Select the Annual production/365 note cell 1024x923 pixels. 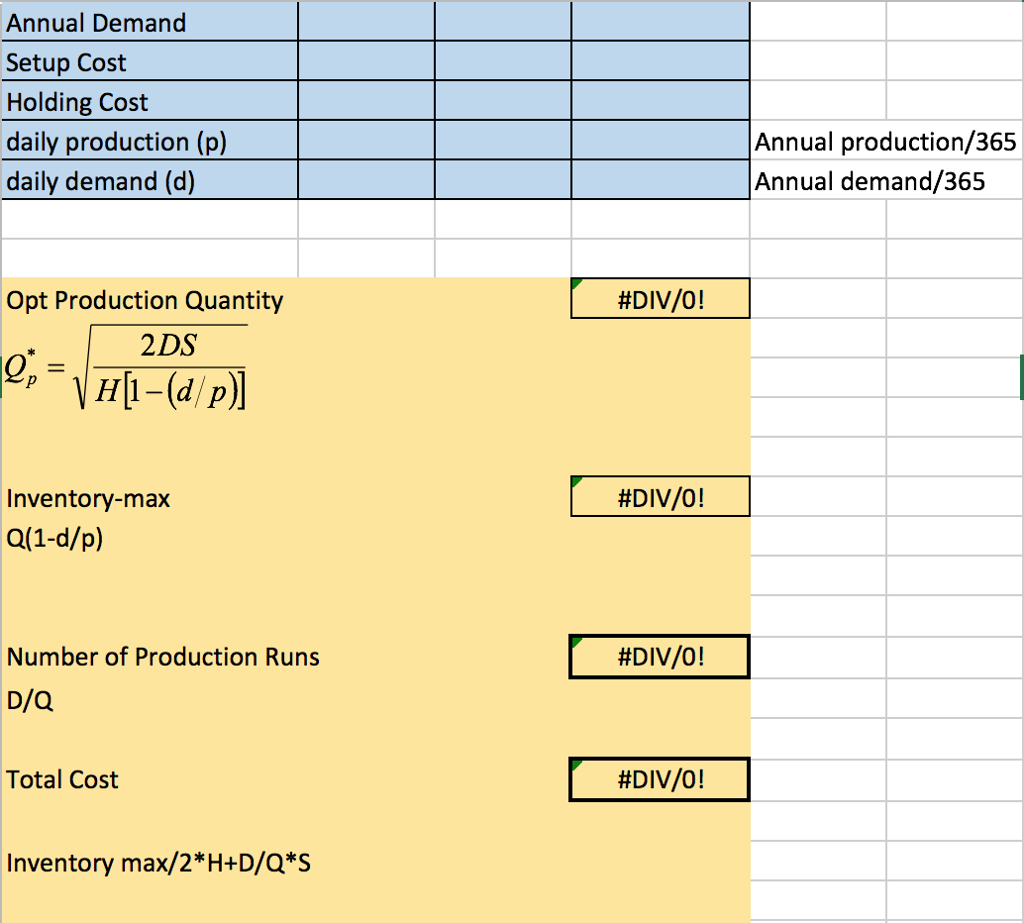[x=885, y=142]
